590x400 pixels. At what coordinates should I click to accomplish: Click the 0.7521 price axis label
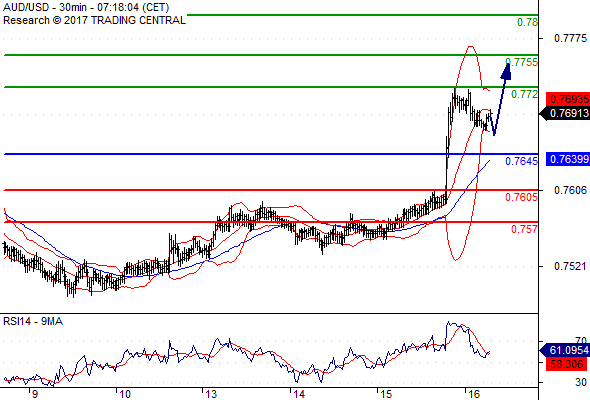point(570,266)
